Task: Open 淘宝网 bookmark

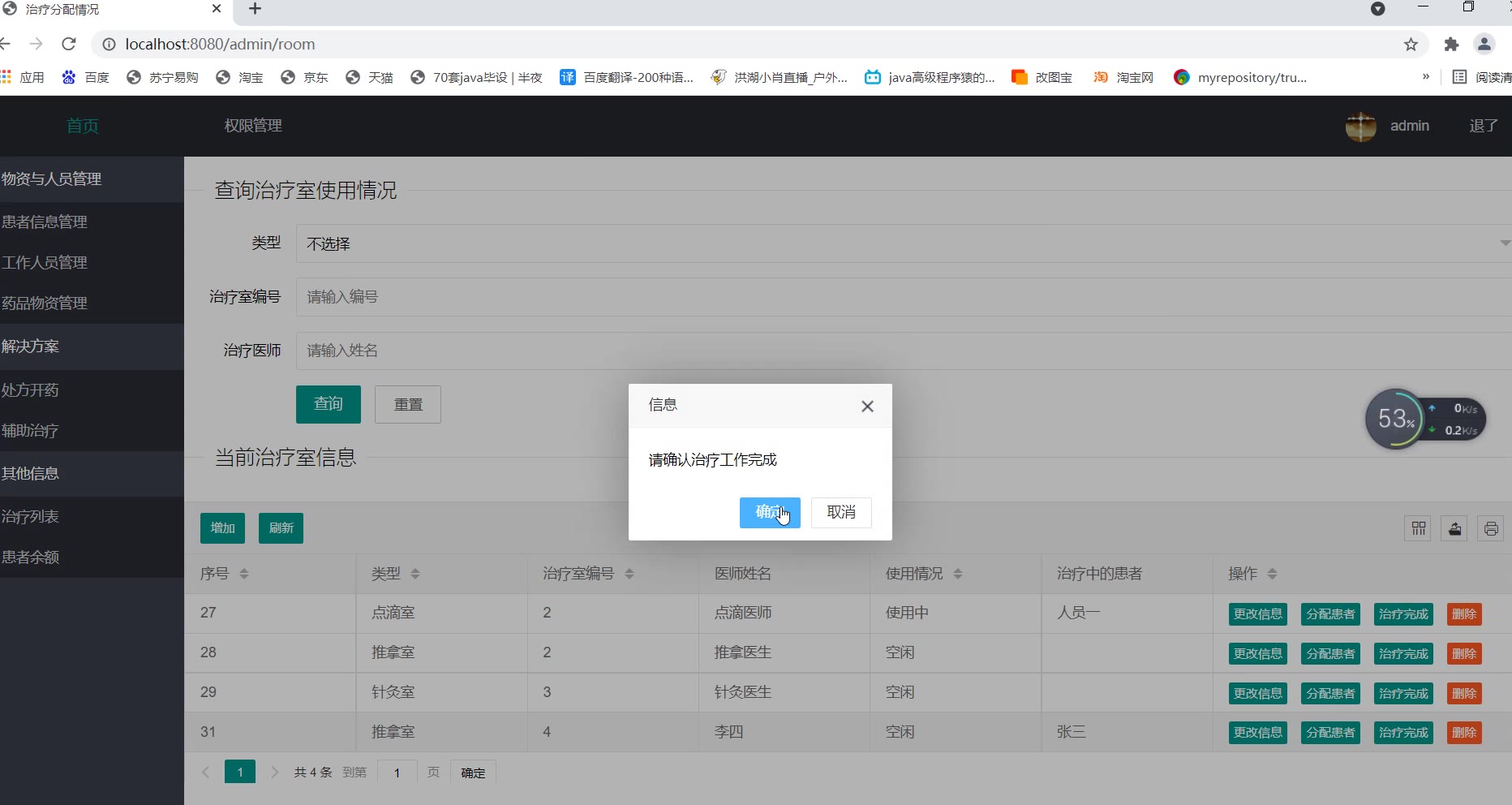Action: [x=1123, y=77]
